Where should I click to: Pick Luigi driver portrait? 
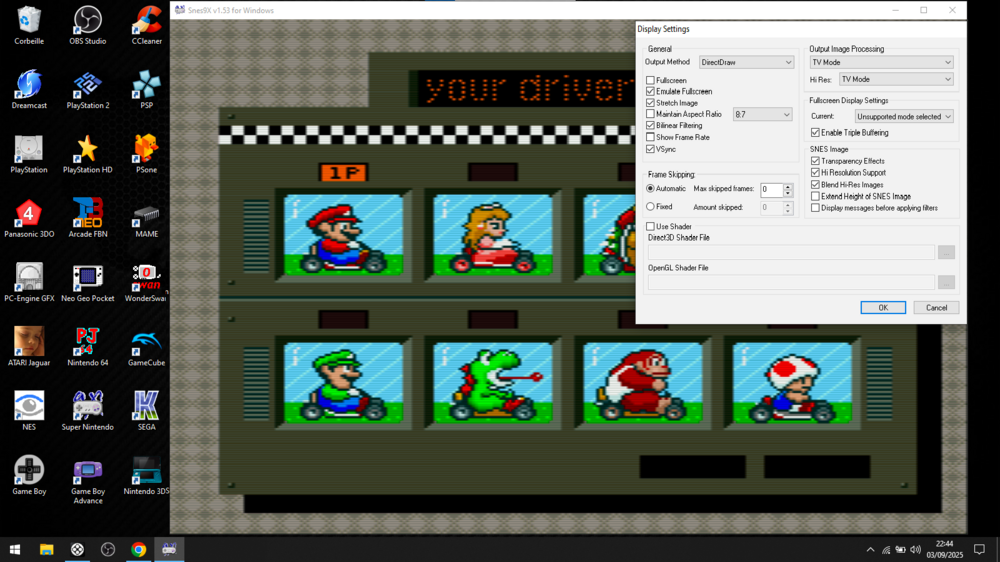tap(344, 383)
